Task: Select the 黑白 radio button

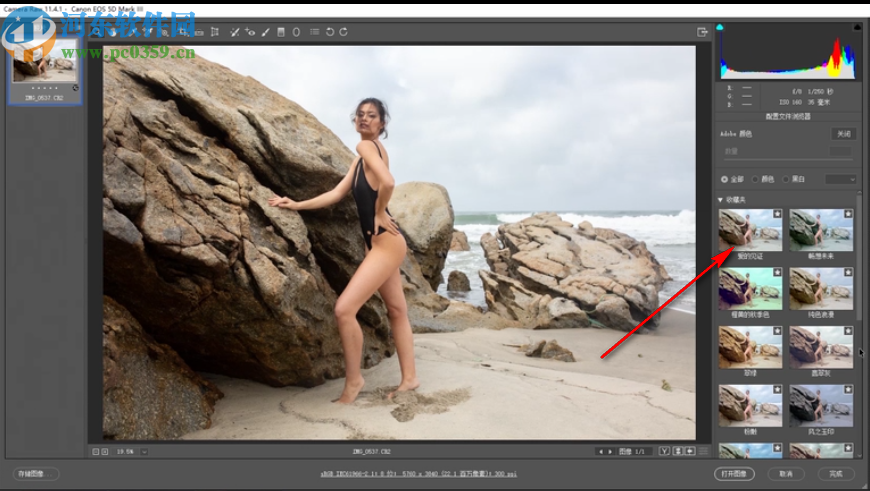Action: tap(786, 179)
